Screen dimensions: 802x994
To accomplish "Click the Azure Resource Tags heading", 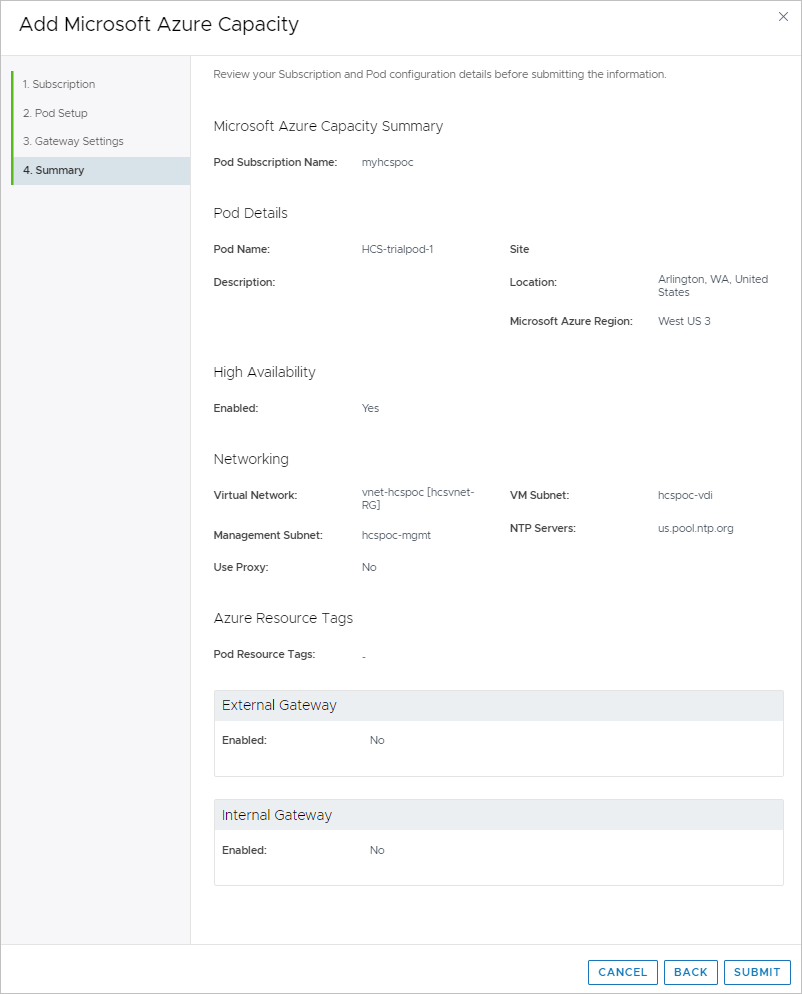I will 283,618.
